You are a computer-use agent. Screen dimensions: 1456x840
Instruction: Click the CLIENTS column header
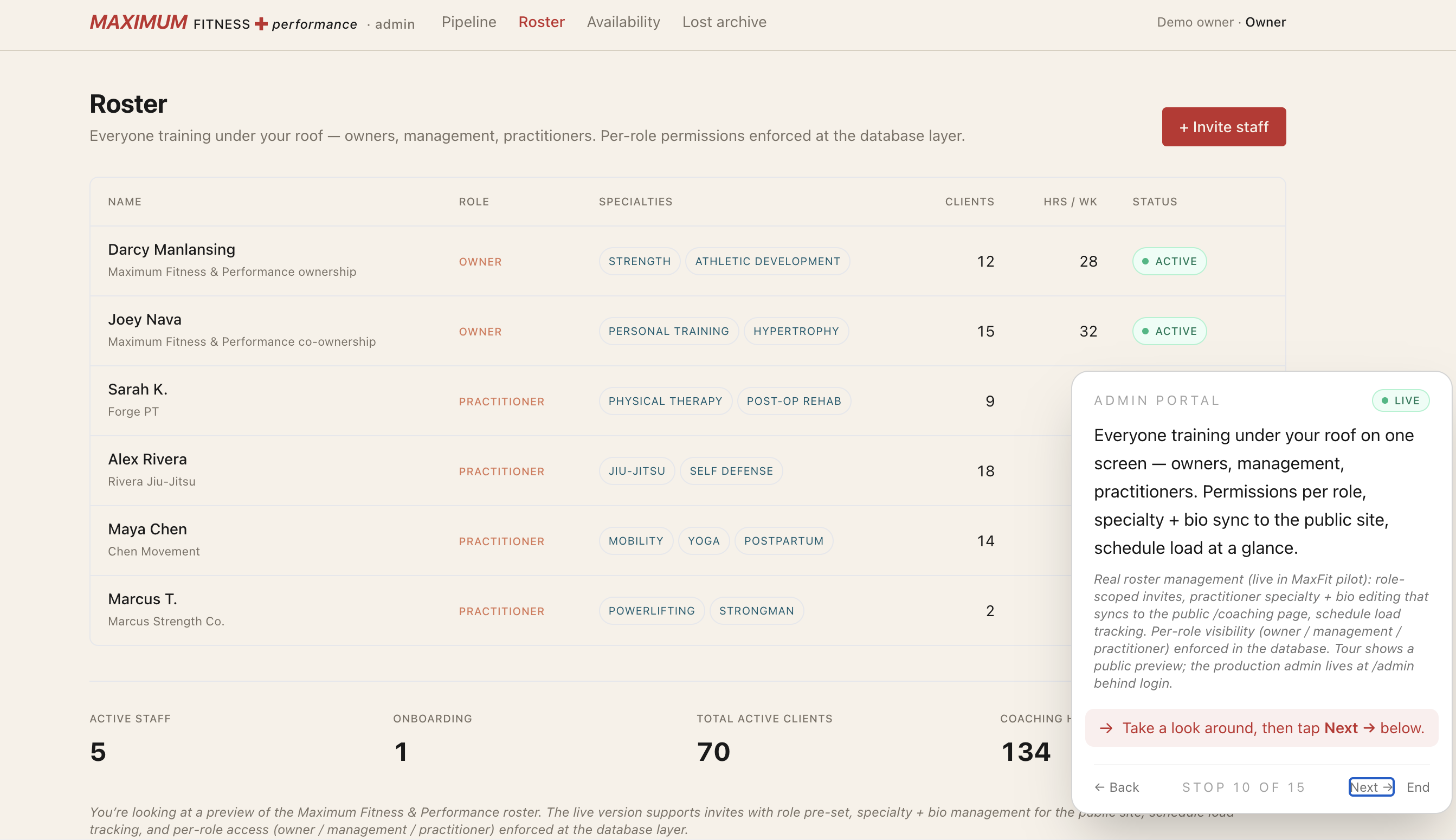[970, 202]
